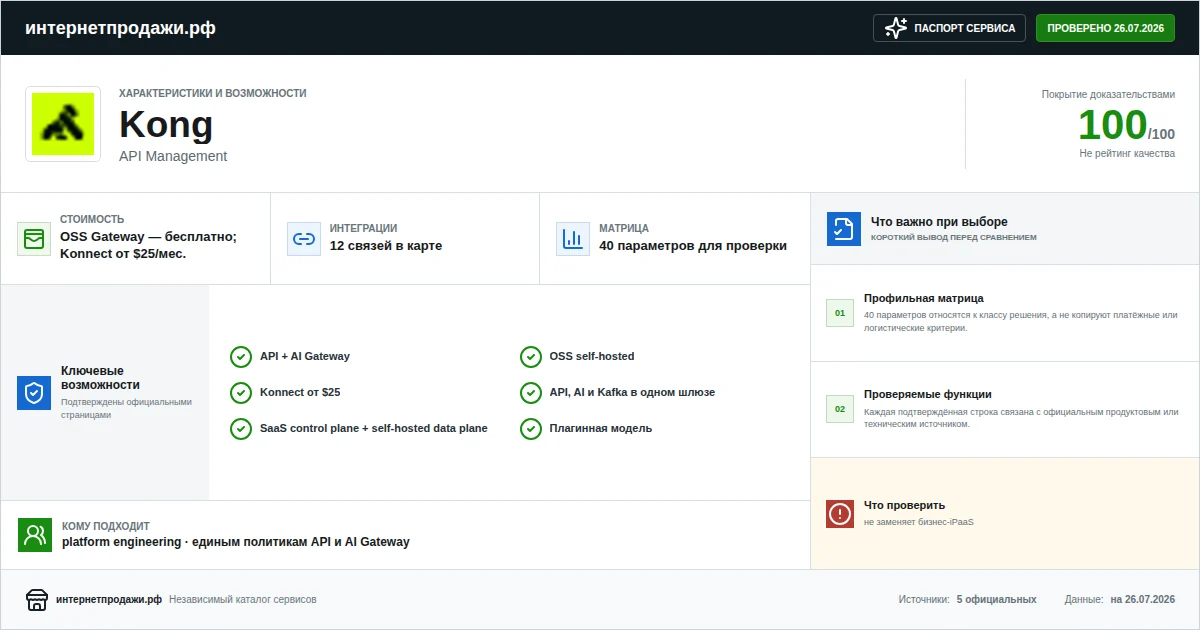Click the Профильная матрица heading
The width and height of the screenshot is (1200, 630).
tap(924, 298)
